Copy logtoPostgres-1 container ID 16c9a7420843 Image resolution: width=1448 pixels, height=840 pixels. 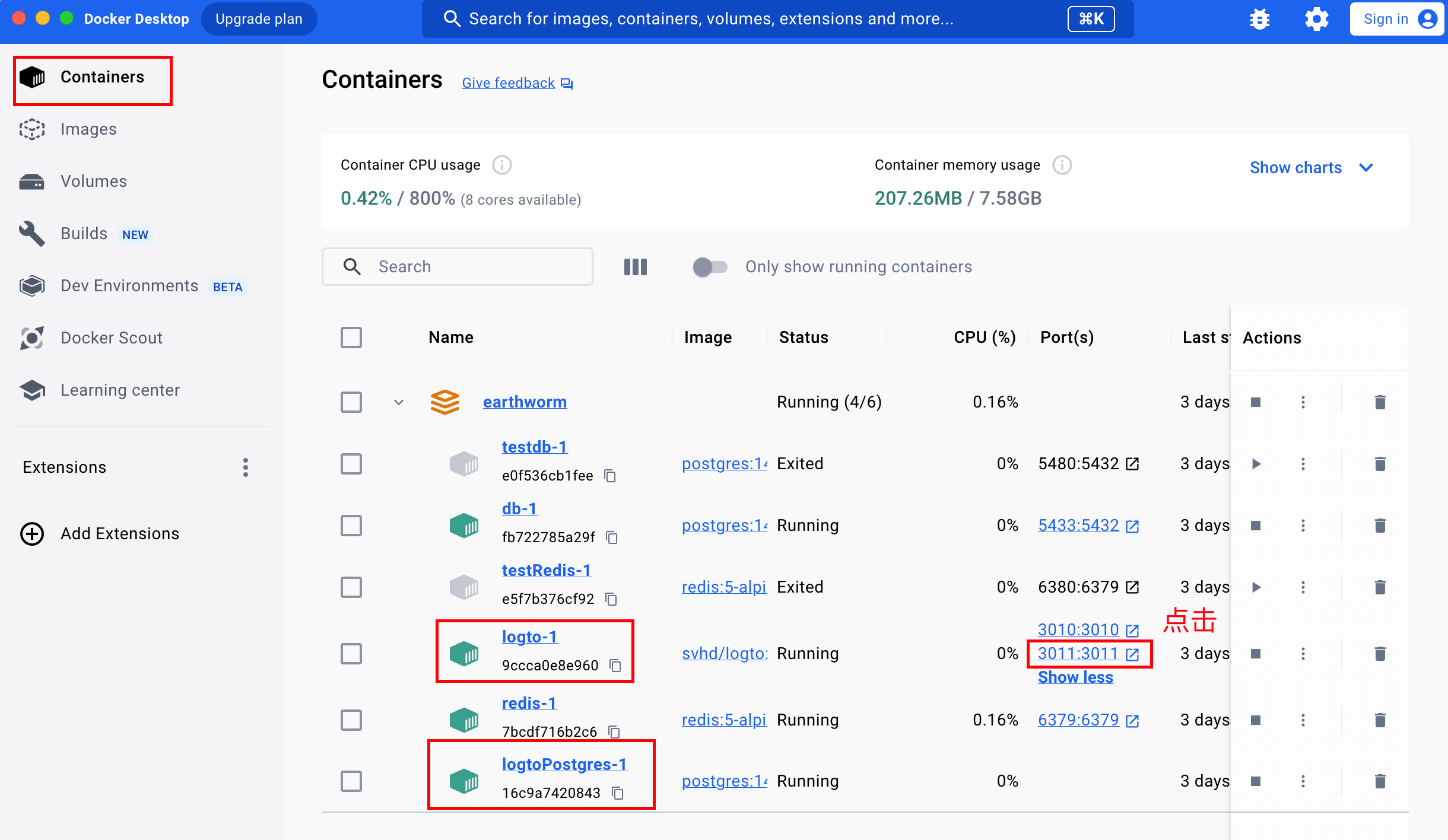pos(618,793)
